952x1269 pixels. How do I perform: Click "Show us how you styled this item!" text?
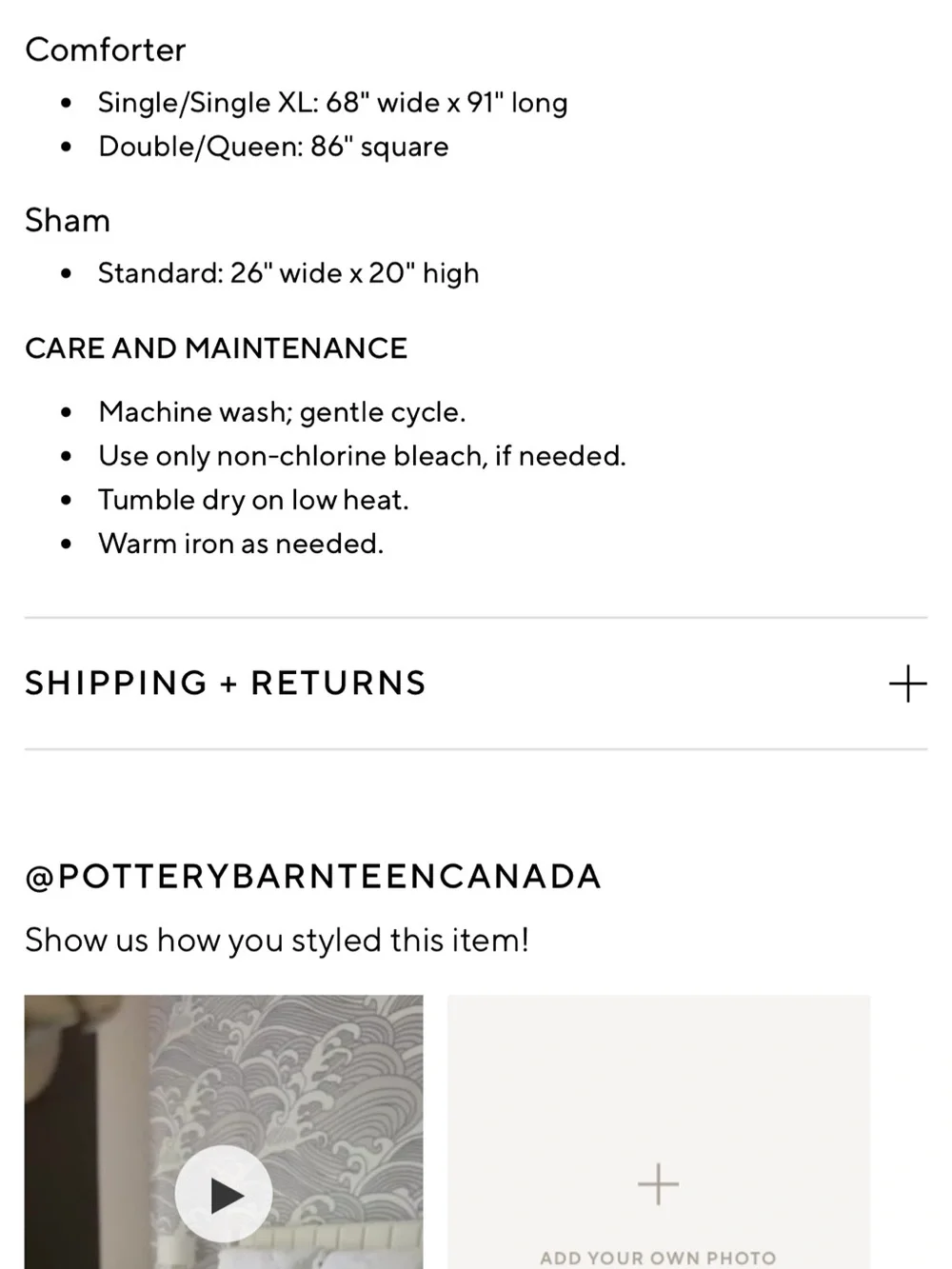(x=277, y=941)
